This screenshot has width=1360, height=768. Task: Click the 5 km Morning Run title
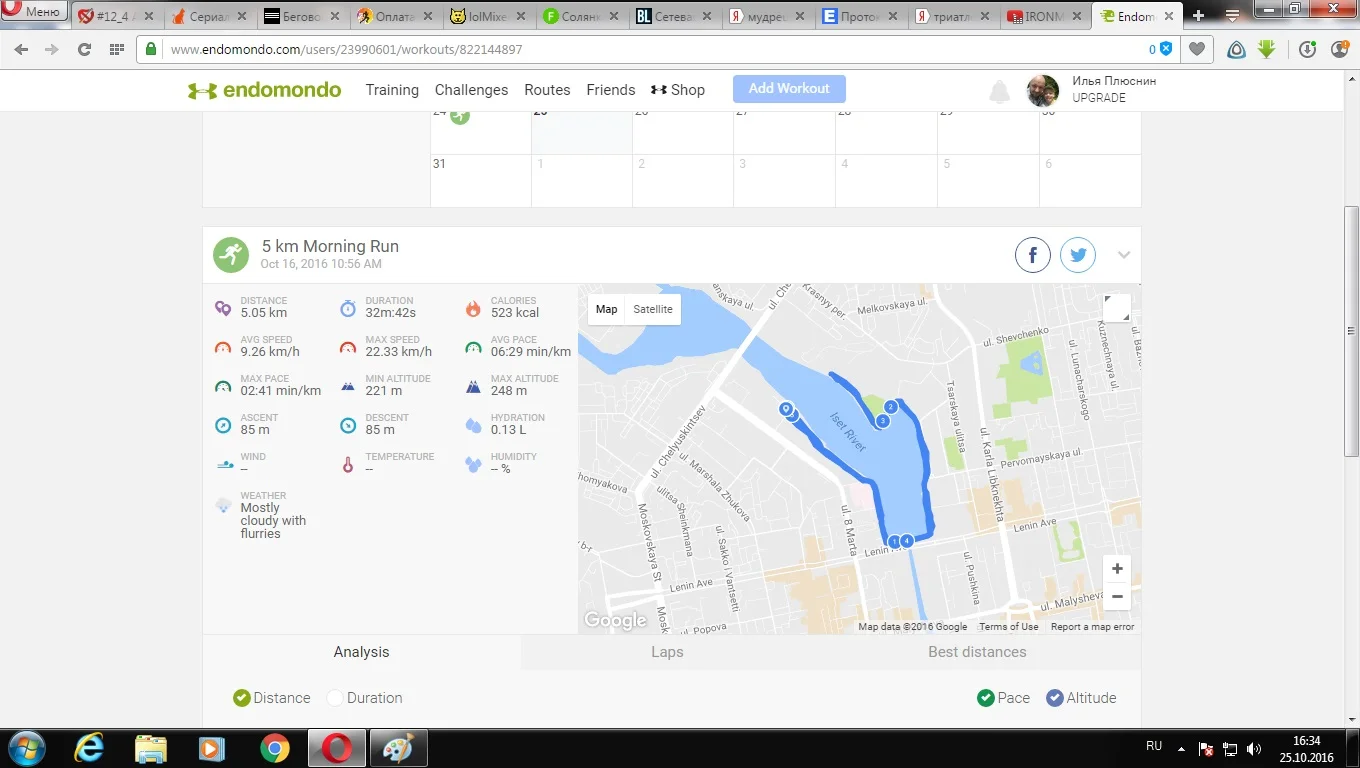[330, 246]
